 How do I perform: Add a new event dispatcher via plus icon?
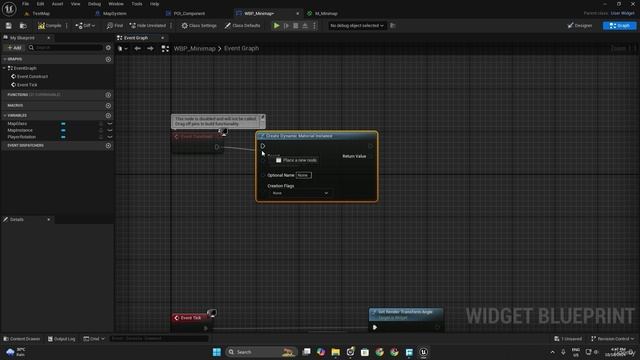click(x=108, y=145)
